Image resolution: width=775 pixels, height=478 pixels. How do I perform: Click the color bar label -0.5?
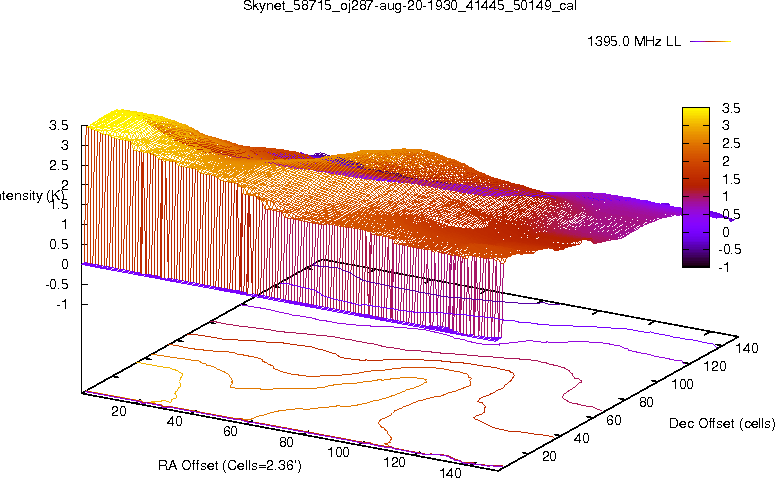click(729, 249)
